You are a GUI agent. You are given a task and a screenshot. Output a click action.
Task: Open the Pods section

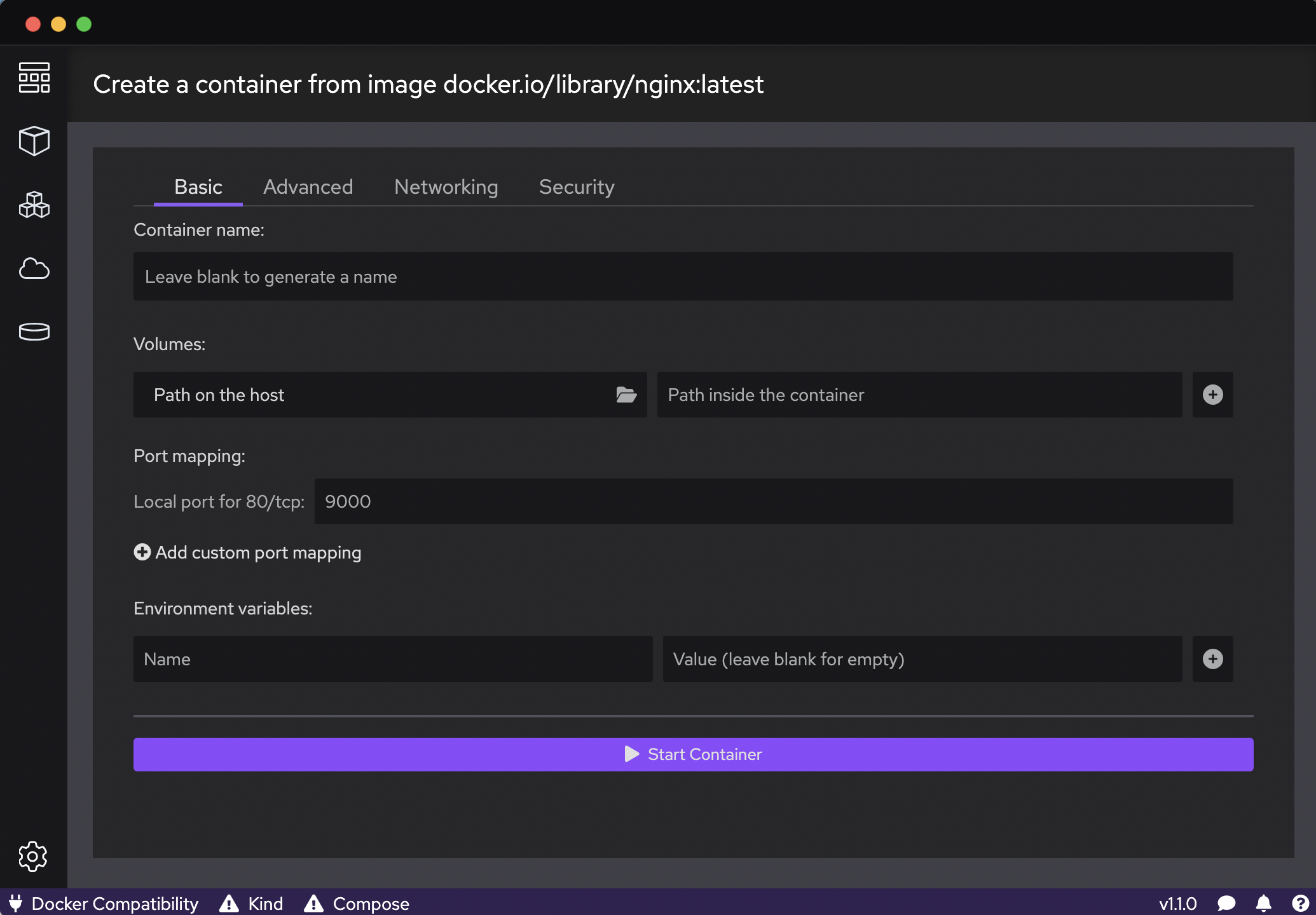[34, 205]
